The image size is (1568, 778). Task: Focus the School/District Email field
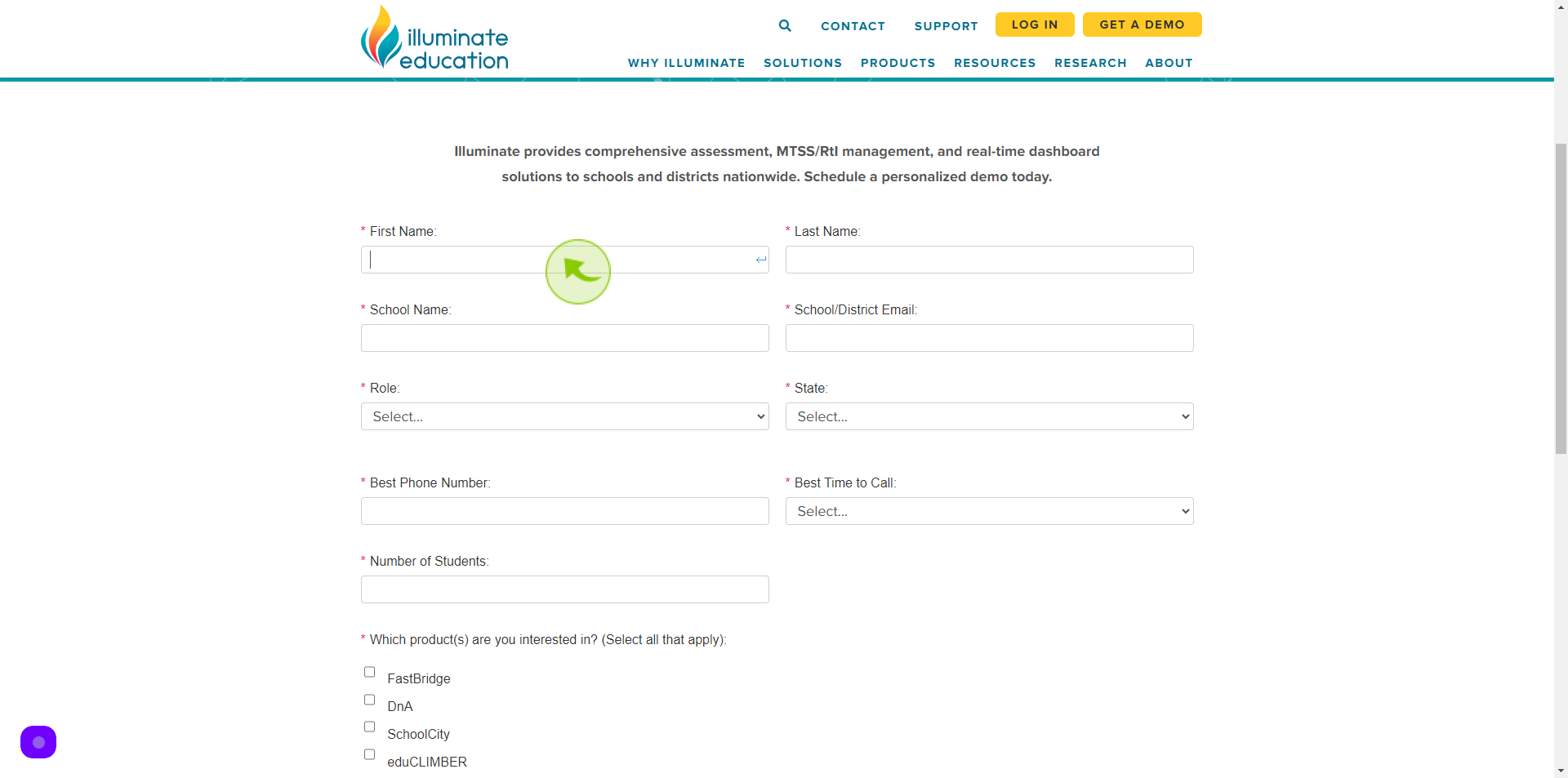(990, 338)
